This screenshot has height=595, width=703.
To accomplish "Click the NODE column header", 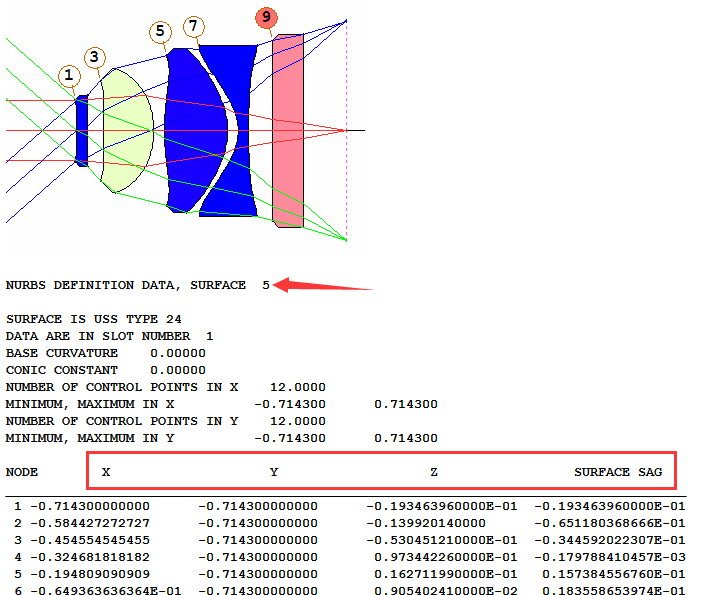I will point(22,472).
